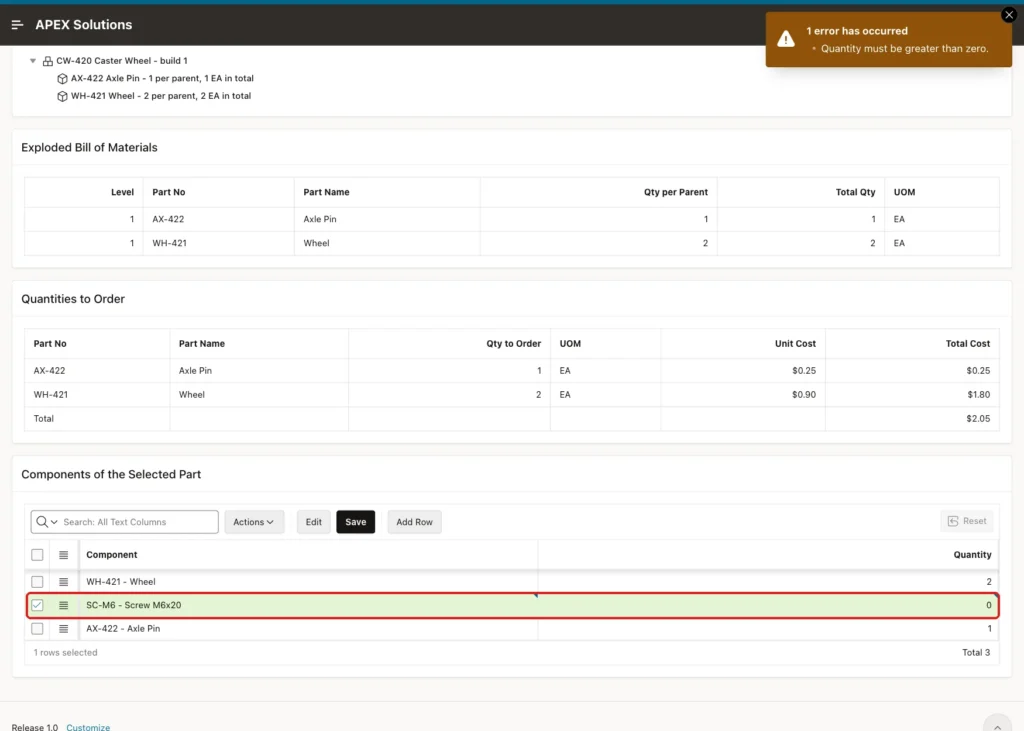Click the part icon beside AX-422 Axle Pin tree item
This screenshot has height=731, width=1024.
tap(62, 78)
